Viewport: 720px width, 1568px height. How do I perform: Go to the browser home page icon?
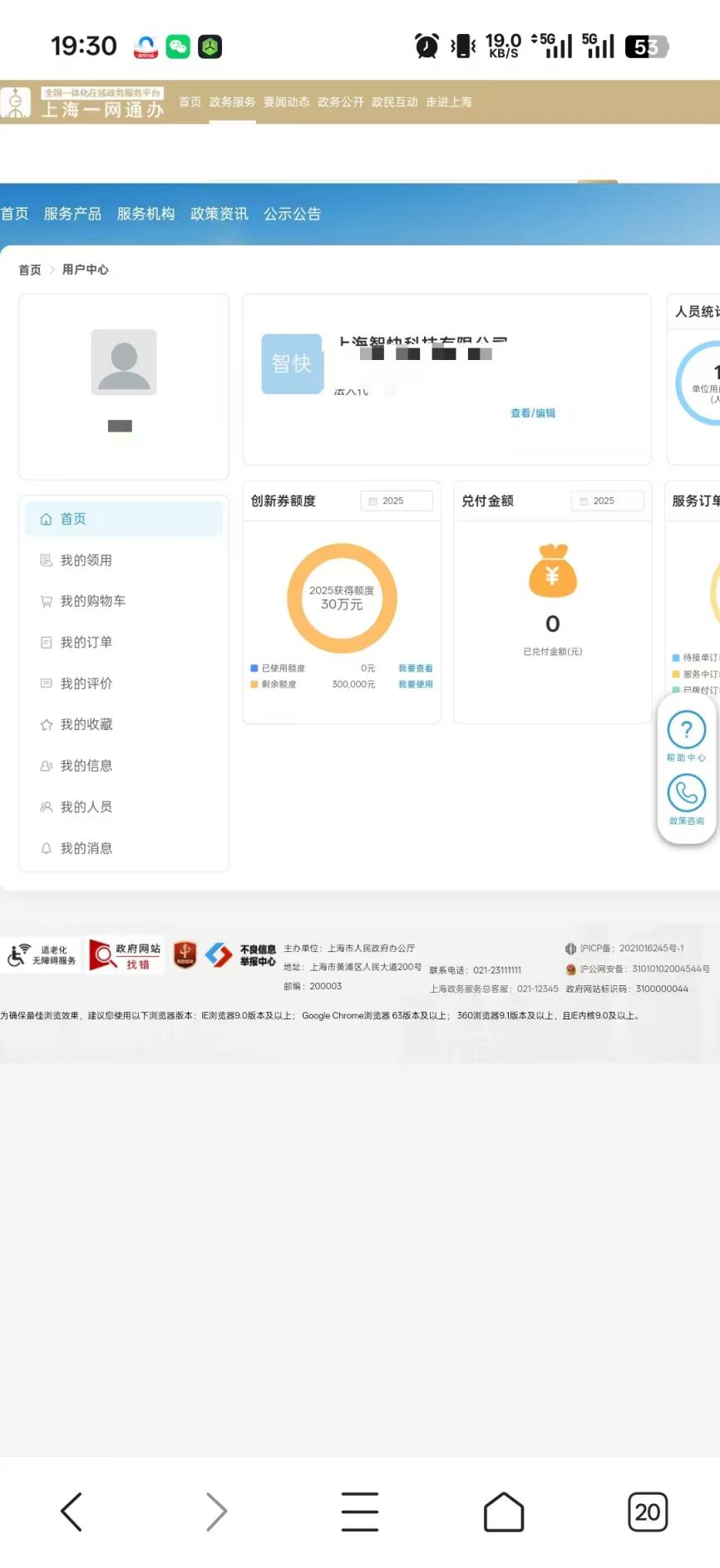point(503,1511)
